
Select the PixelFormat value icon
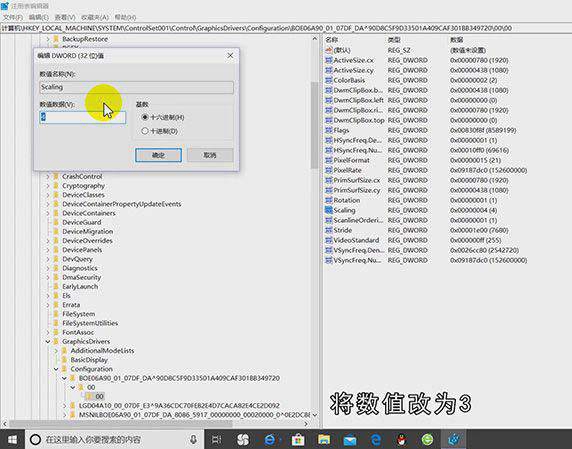pyautogui.click(x=328, y=160)
